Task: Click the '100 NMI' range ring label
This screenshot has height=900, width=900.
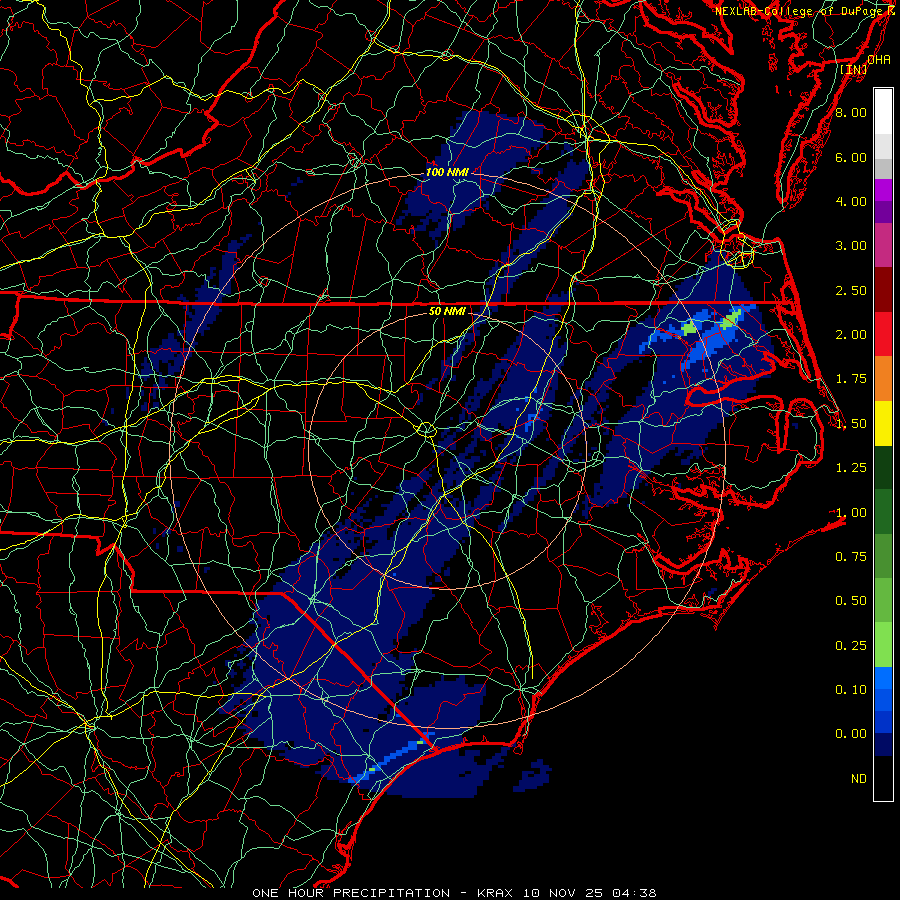Action: [x=447, y=172]
